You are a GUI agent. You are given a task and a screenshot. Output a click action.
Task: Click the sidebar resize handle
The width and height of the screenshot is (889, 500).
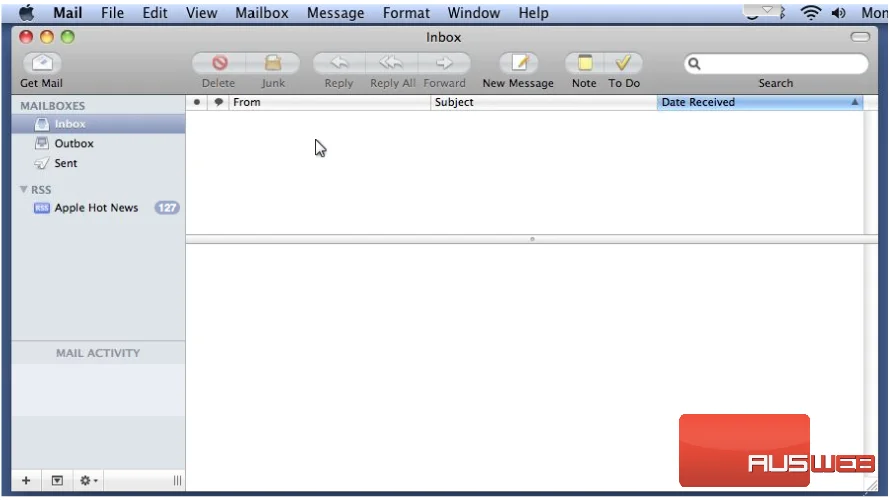tap(177, 481)
